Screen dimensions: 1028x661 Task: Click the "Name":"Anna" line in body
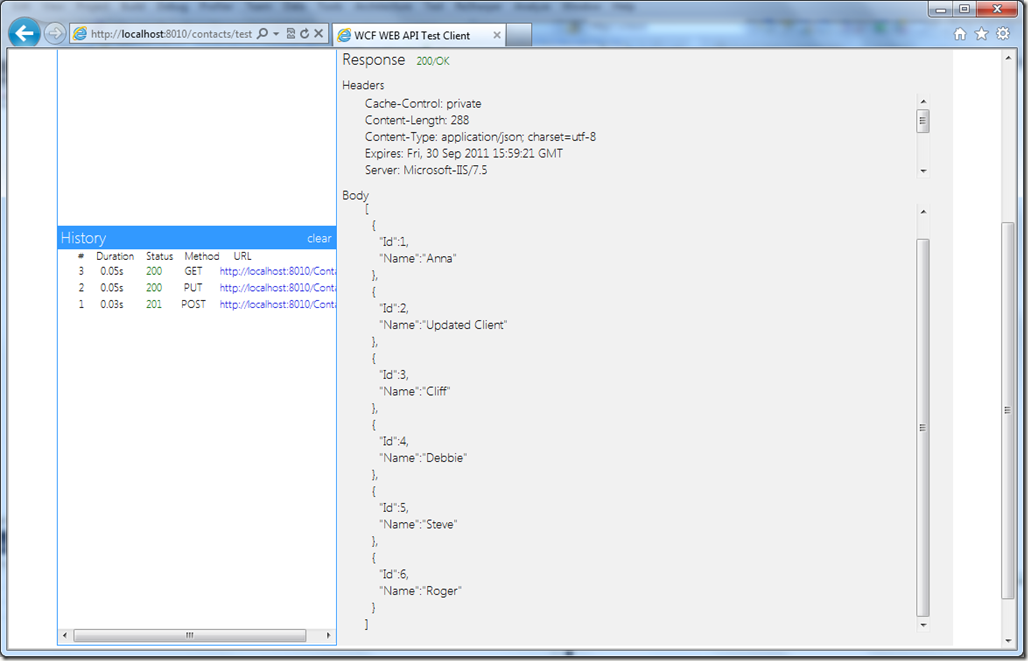[x=418, y=258]
